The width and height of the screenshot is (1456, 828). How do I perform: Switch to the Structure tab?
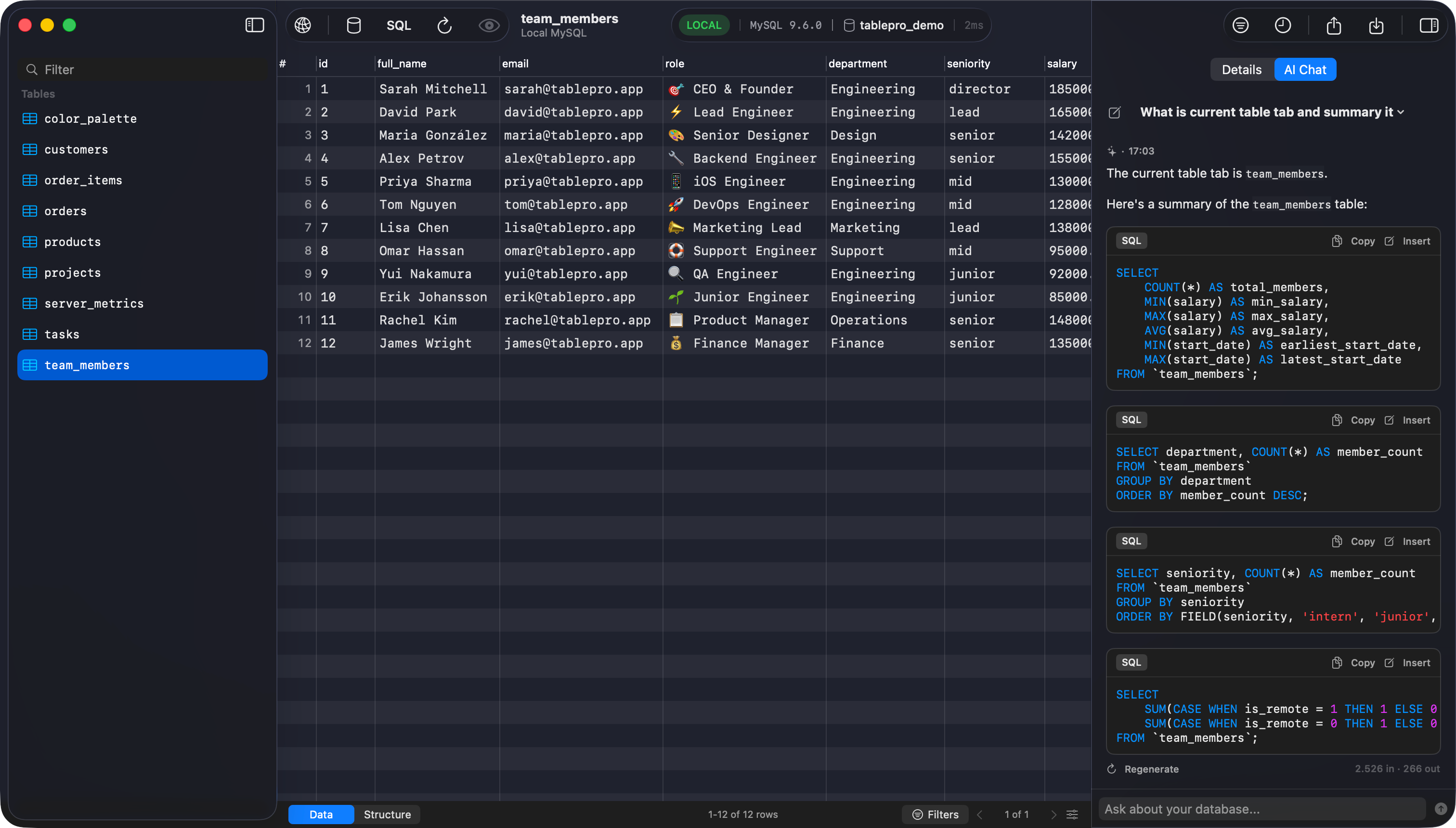pos(386,815)
